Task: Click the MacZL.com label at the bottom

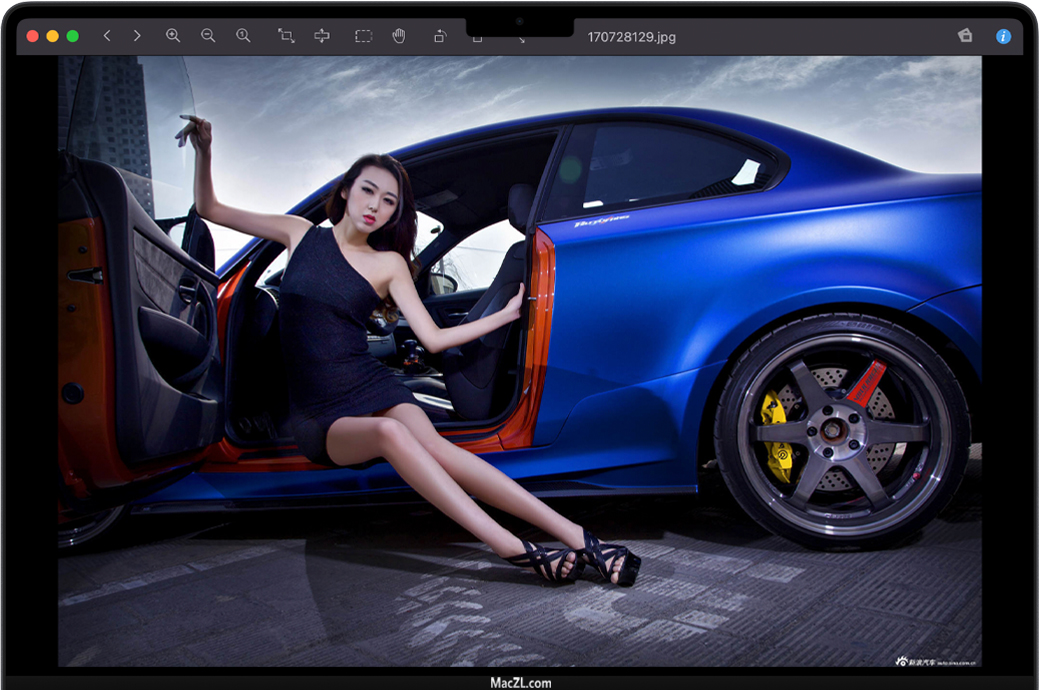Action: [520, 683]
